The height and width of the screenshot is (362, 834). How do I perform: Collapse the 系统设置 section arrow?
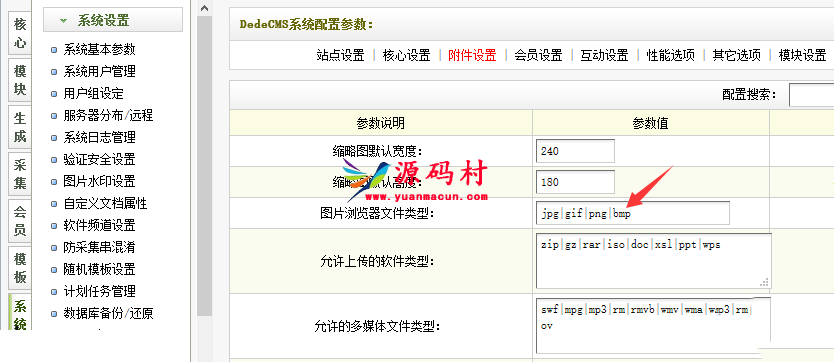(x=64, y=21)
